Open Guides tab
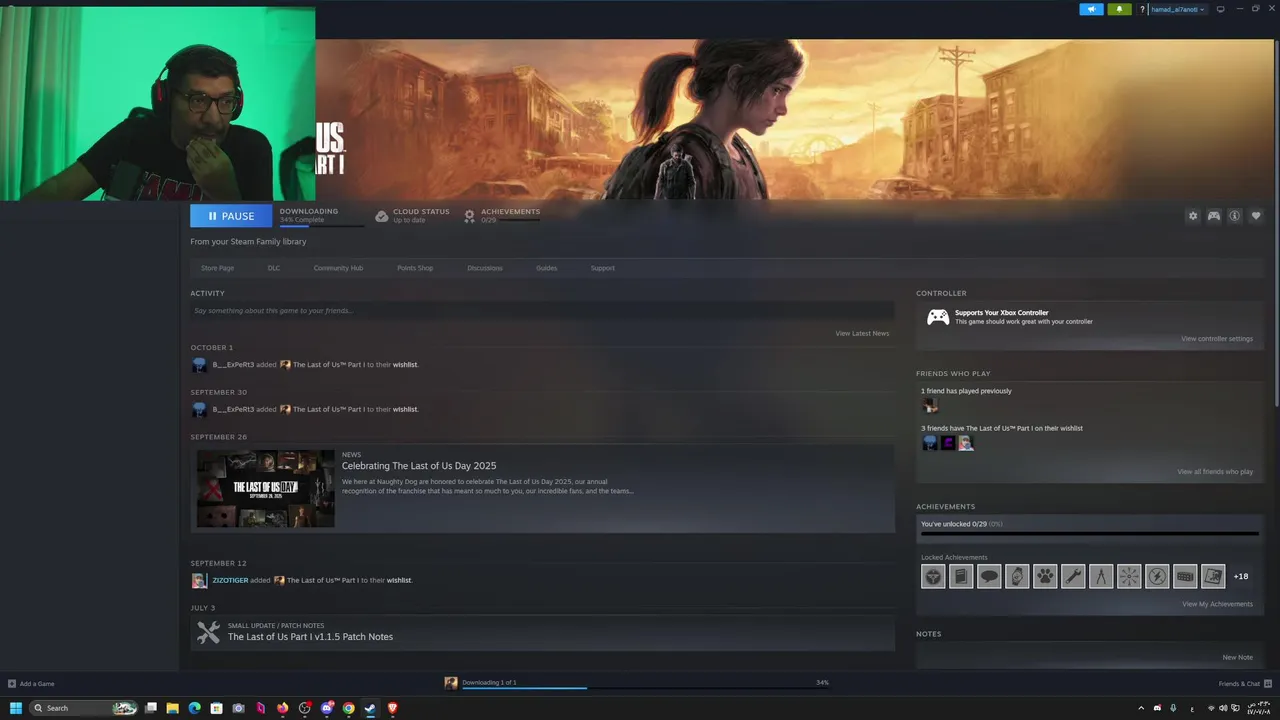Viewport: 1280px width, 720px height. (x=546, y=268)
